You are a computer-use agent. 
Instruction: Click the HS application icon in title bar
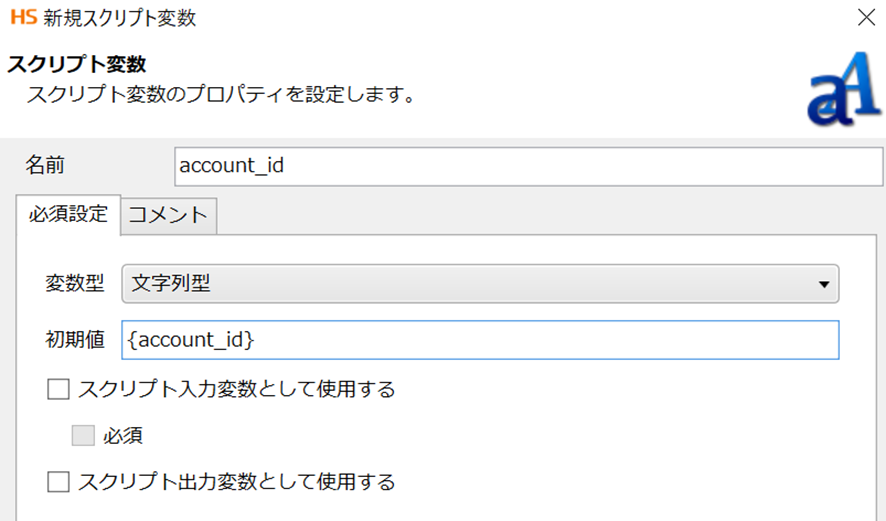[x=22, y=16]
